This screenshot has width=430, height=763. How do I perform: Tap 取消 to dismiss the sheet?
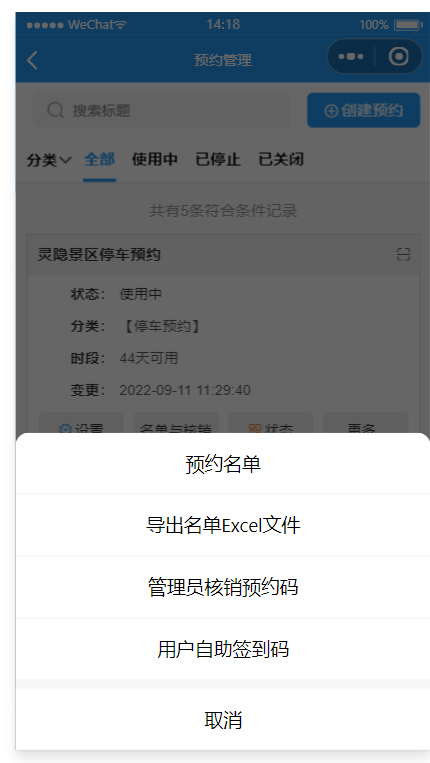pyautogui.click(x=223, y=720)
